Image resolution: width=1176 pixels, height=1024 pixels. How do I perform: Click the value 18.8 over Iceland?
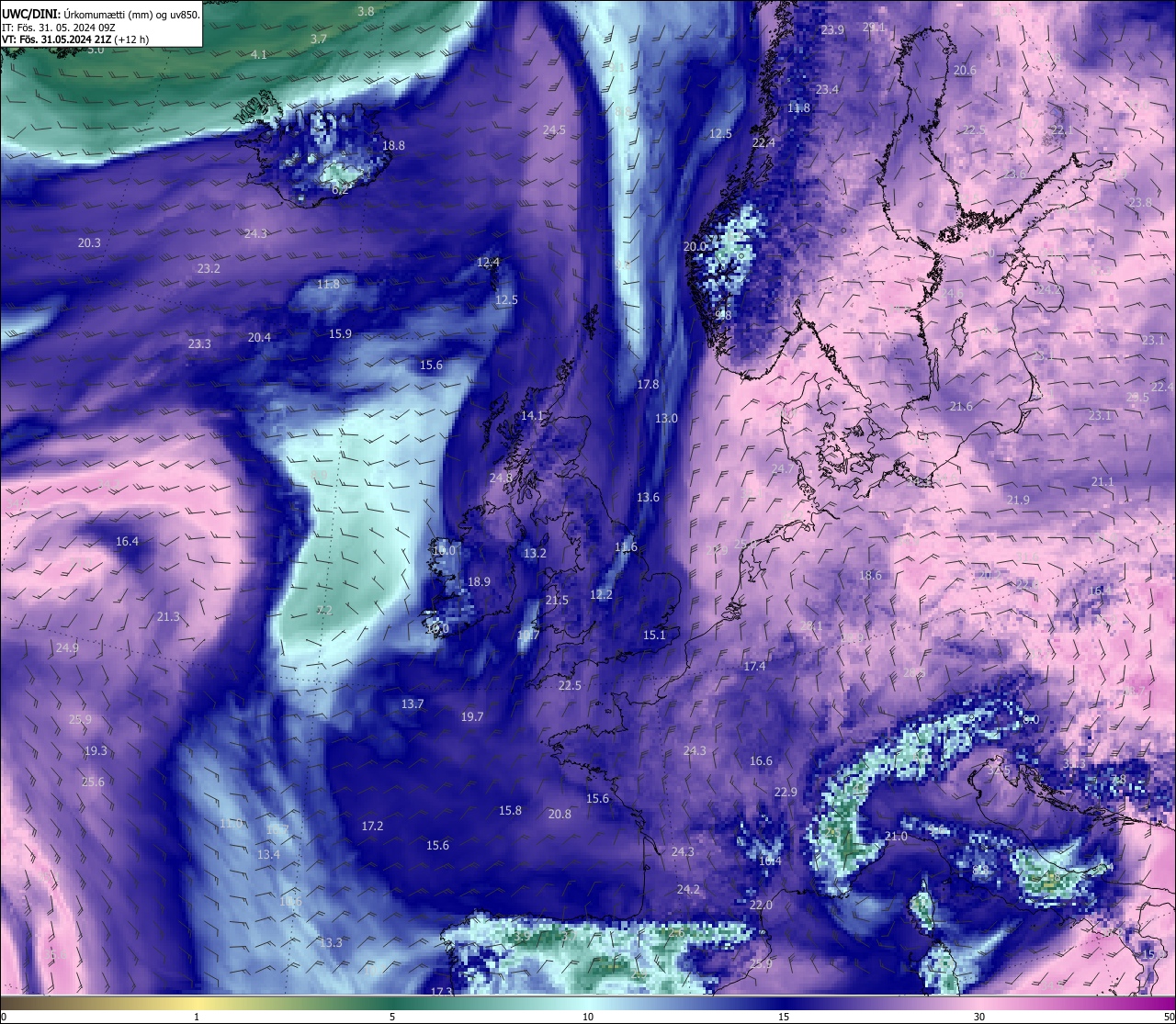393,145
